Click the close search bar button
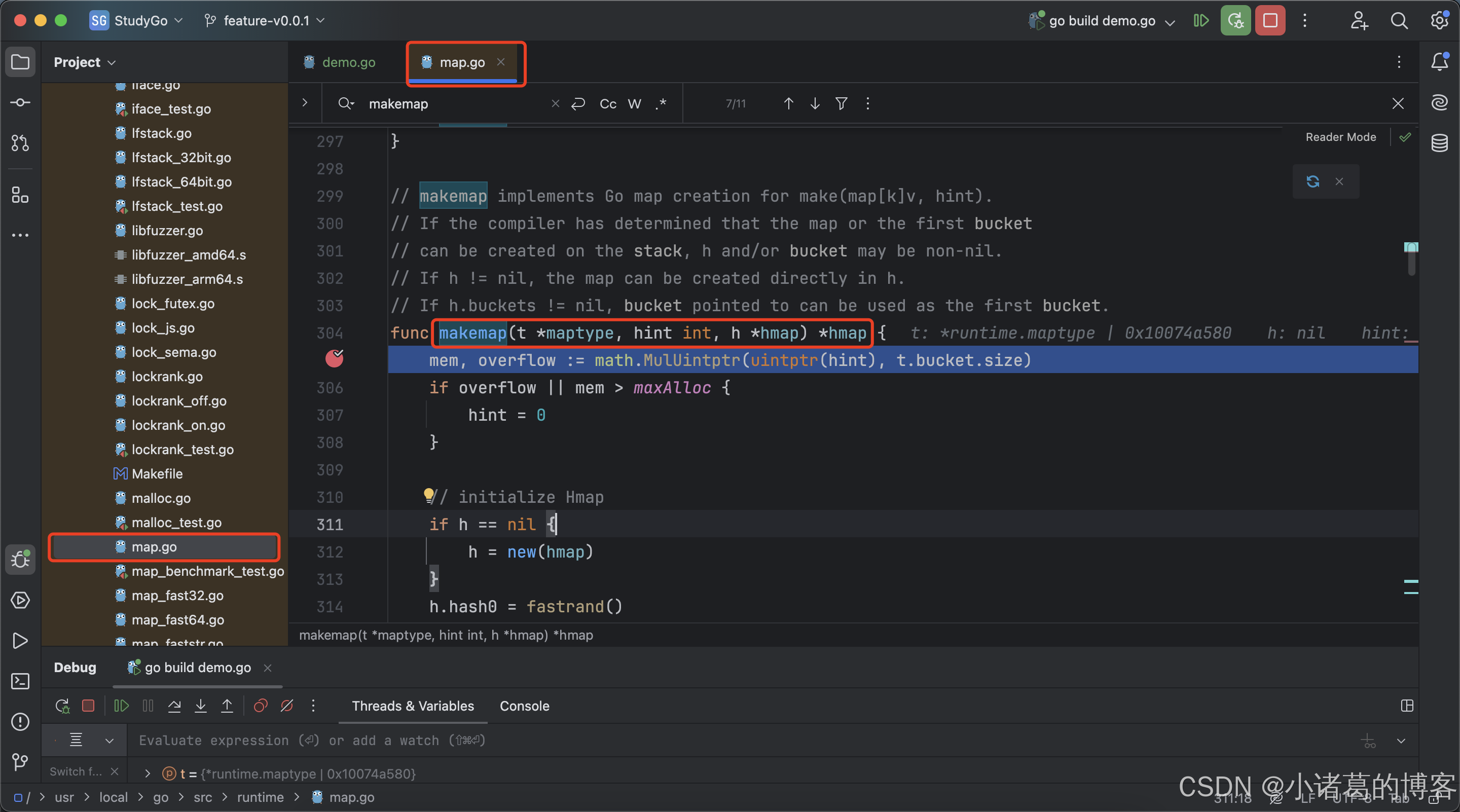 [1398, 103]
